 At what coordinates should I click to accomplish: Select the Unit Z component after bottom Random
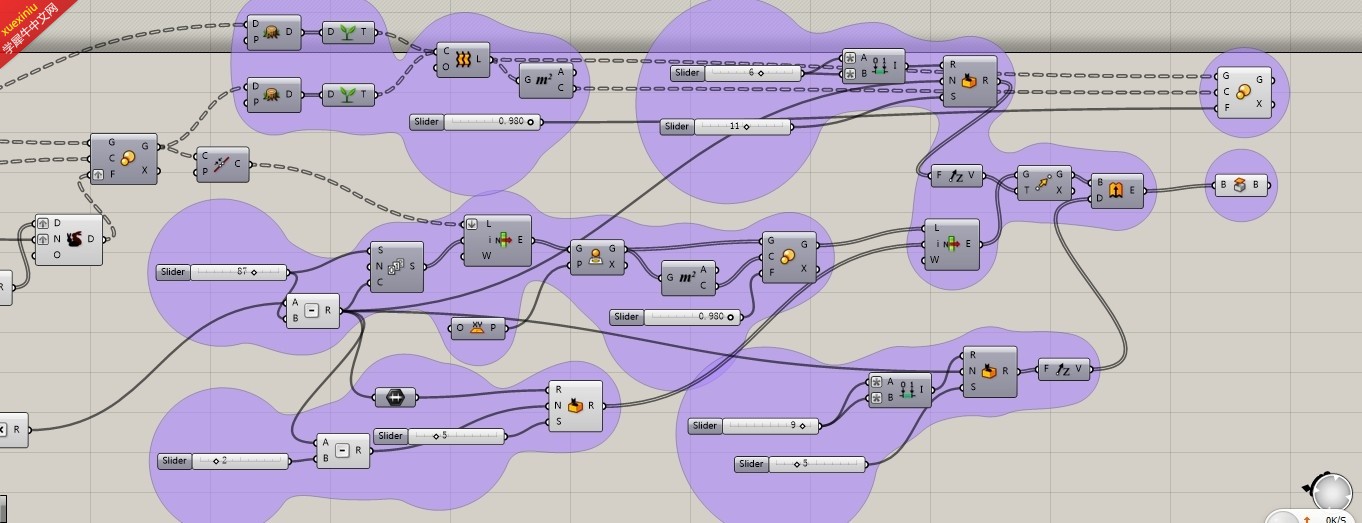[1066, 370]
